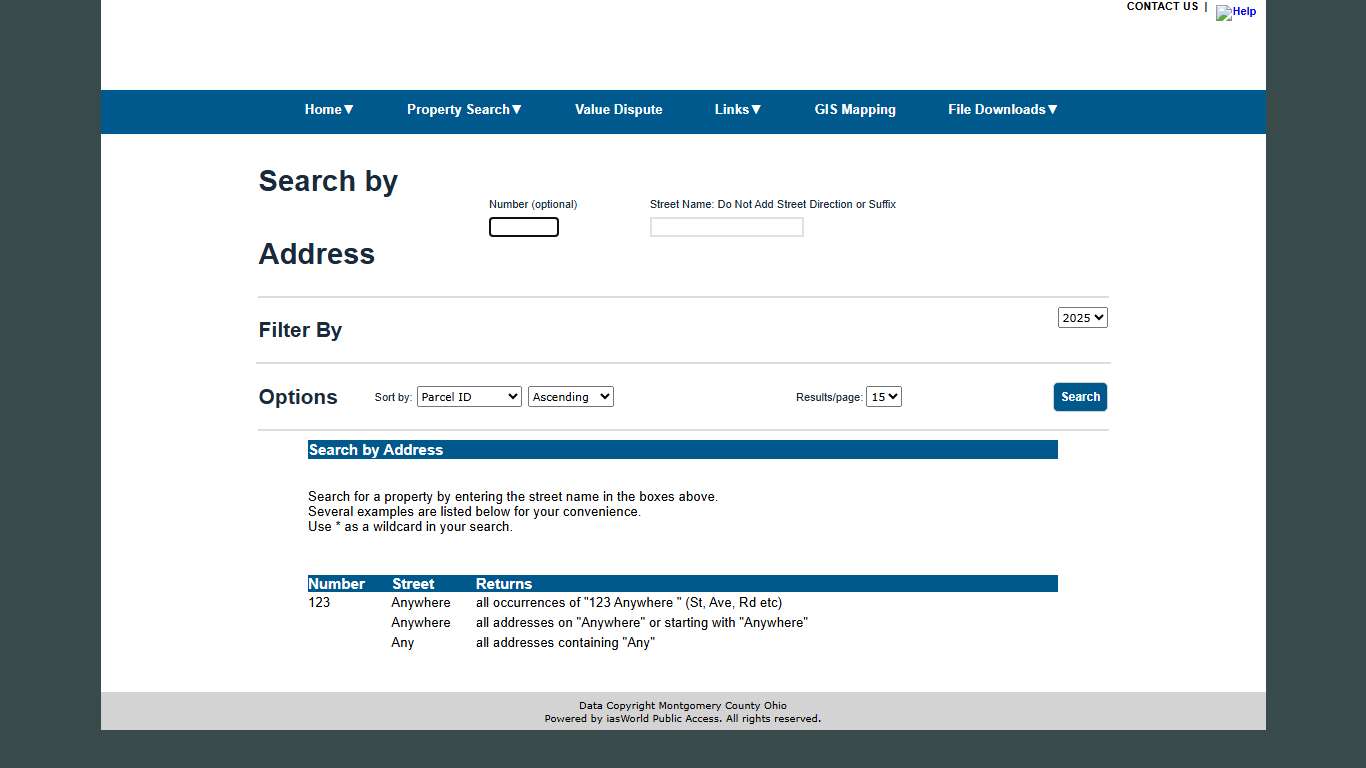Click the Help icon in the top corner
The image size is (1366, 768).
(x=1236, y=13)
